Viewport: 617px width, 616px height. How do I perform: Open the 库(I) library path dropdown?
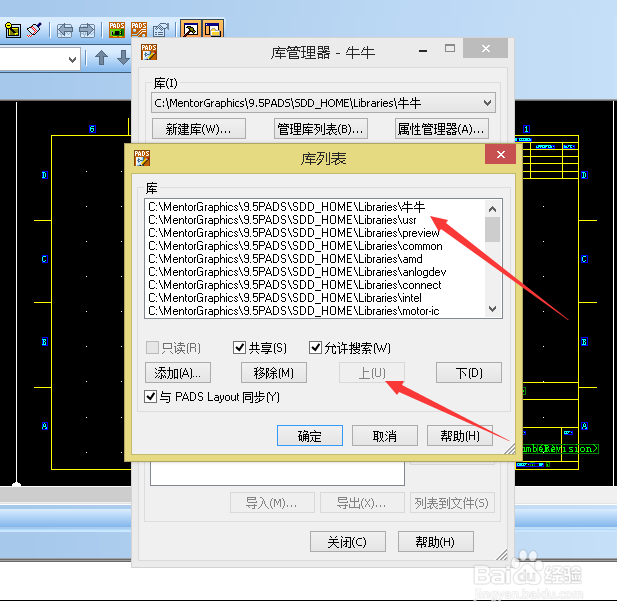pyautogui.click(x=487, y=103)
